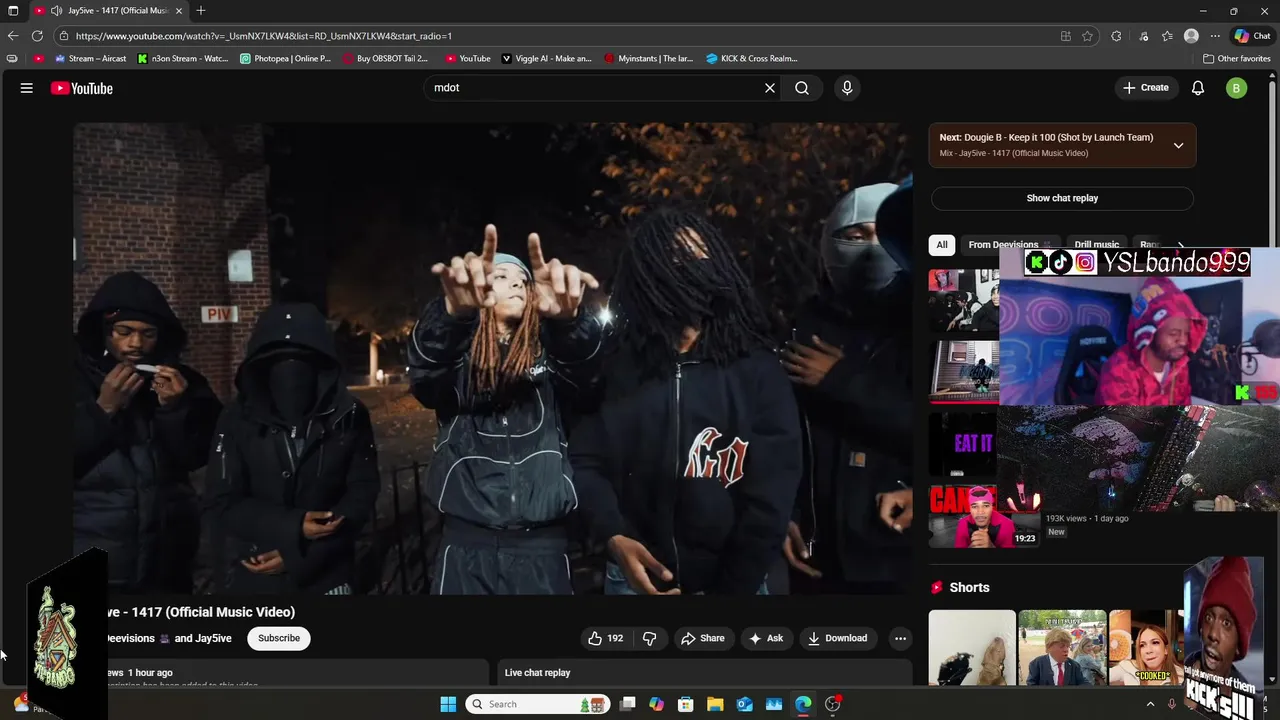Open Outlook from the taskbar
1280x720 pixels.
point(744,704)
